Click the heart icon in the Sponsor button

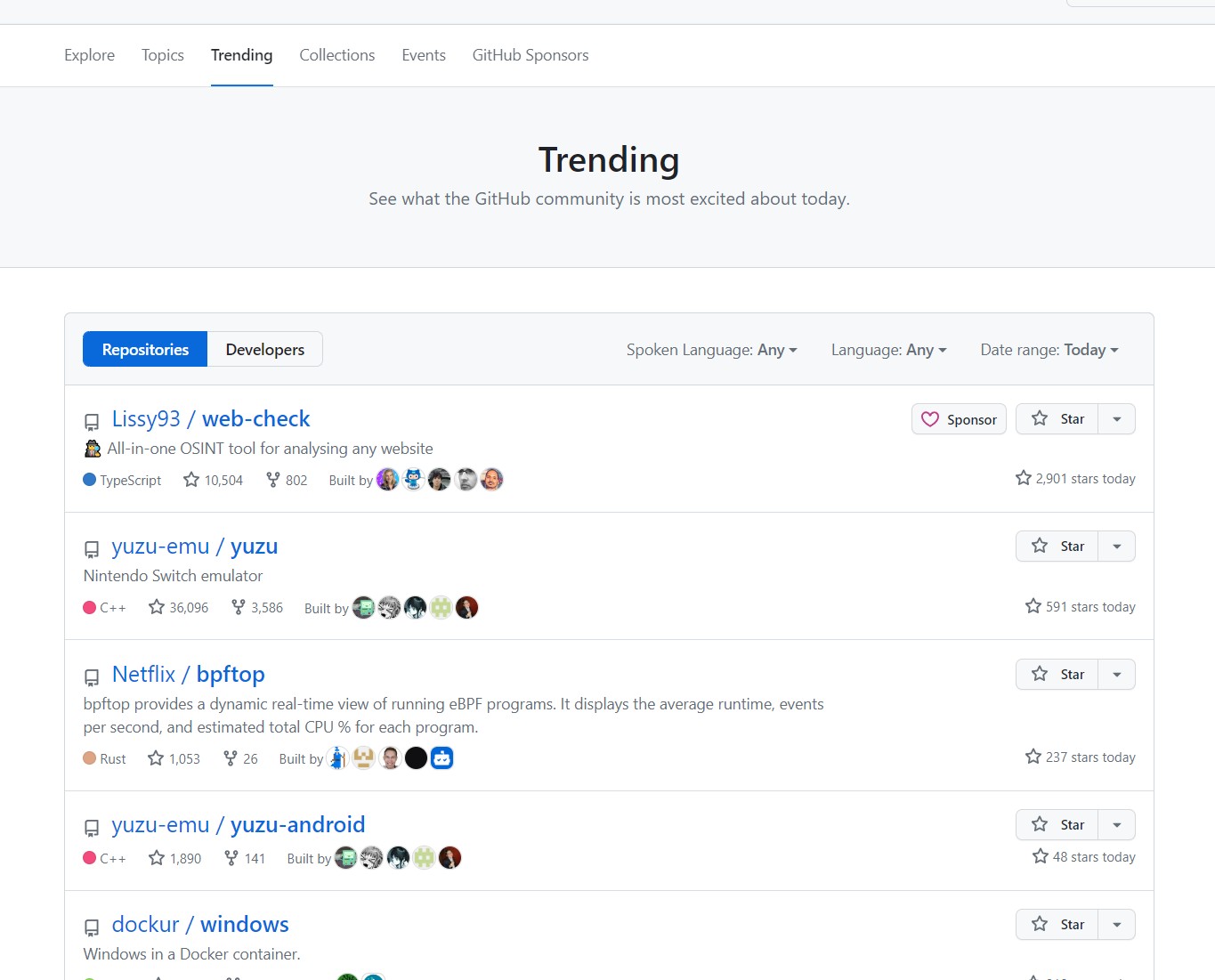(x=930, y=419)
